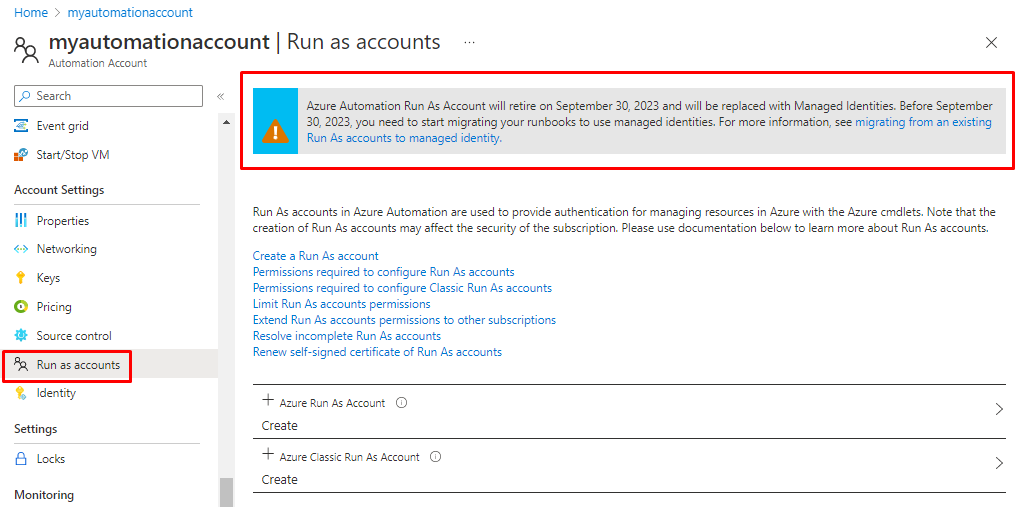Click the Networking icon in sidebar

click(x=21, y=249)
